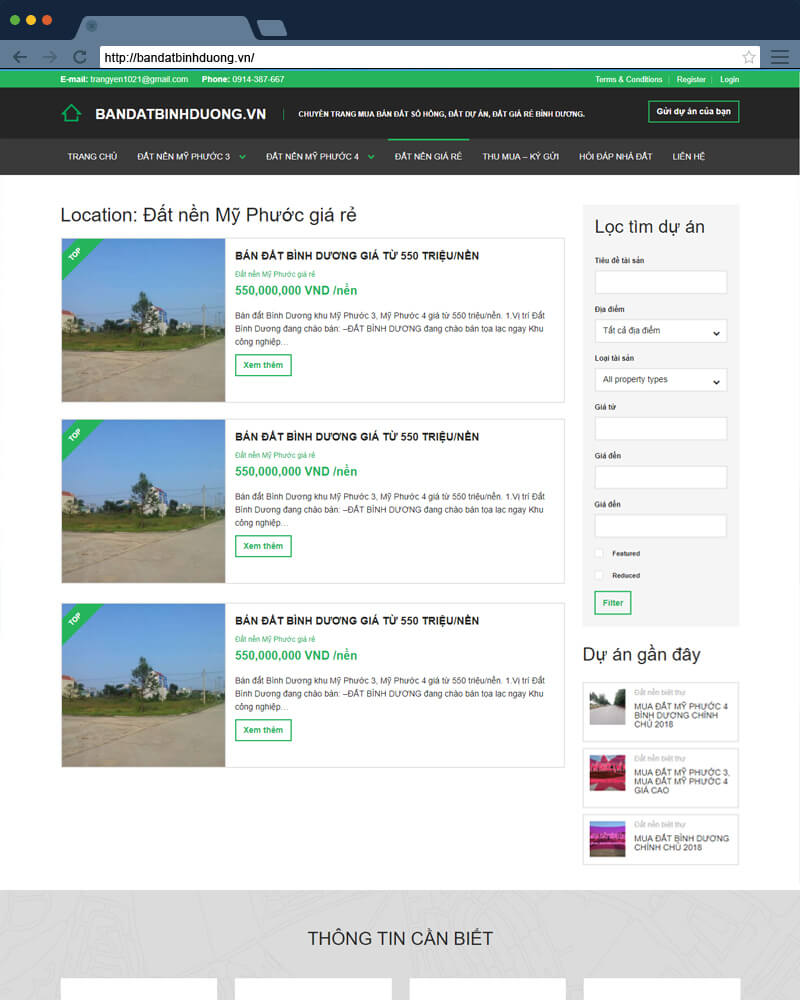The height and width of the screenshot is (1000, 800).
Task: Tick the Reduced checkbox
Action: coord(599,575)
